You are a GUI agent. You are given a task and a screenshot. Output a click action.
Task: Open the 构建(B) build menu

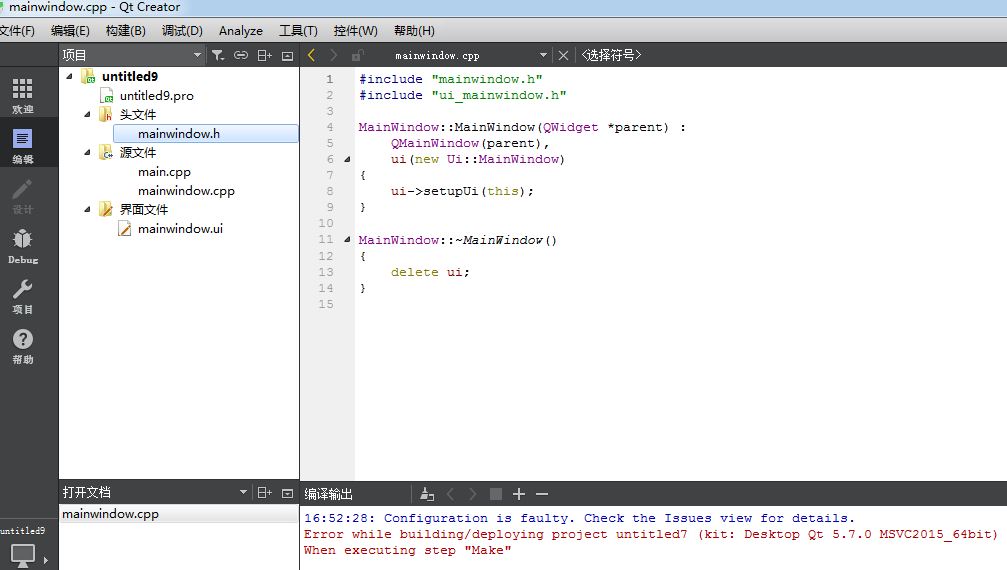(x=125, y=31)
